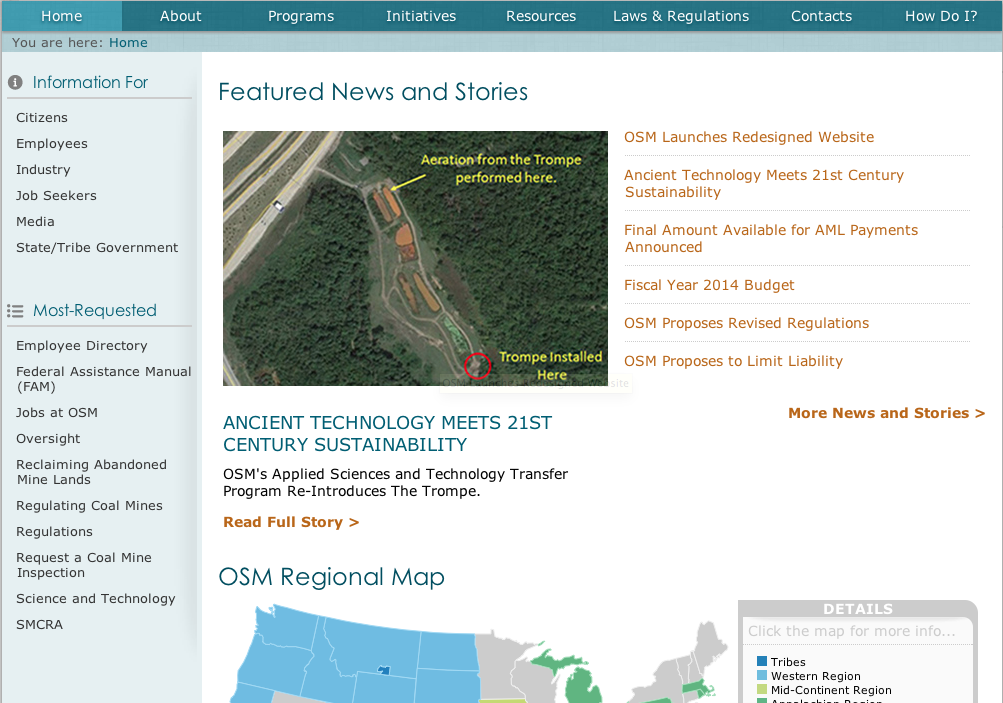Visit Jobs at OSM
Viewport: 1003px width, 703px height.
tap(57, 413)
